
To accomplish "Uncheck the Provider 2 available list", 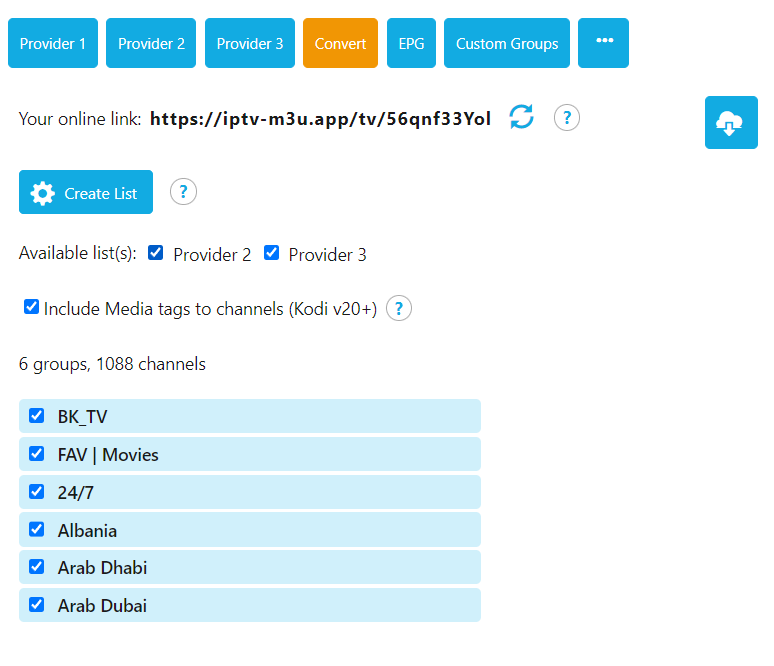I will pos(155,253).
